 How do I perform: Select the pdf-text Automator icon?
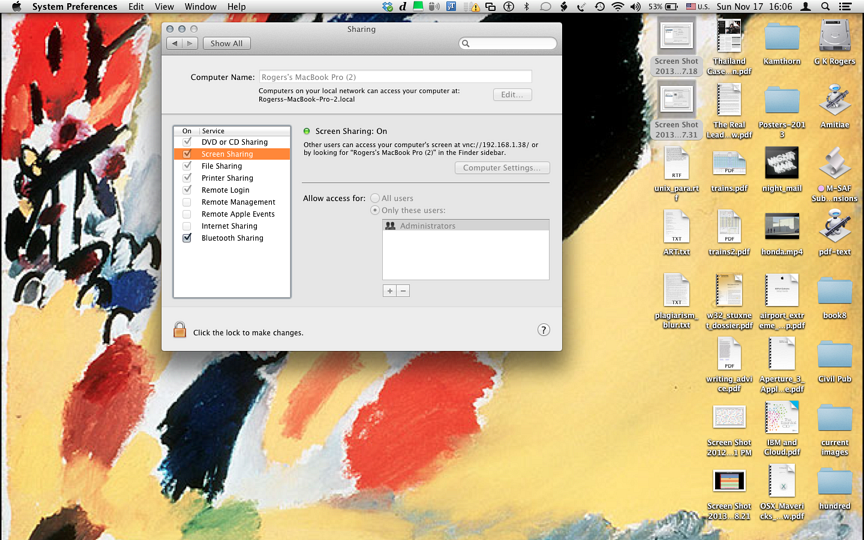[835, 226]
